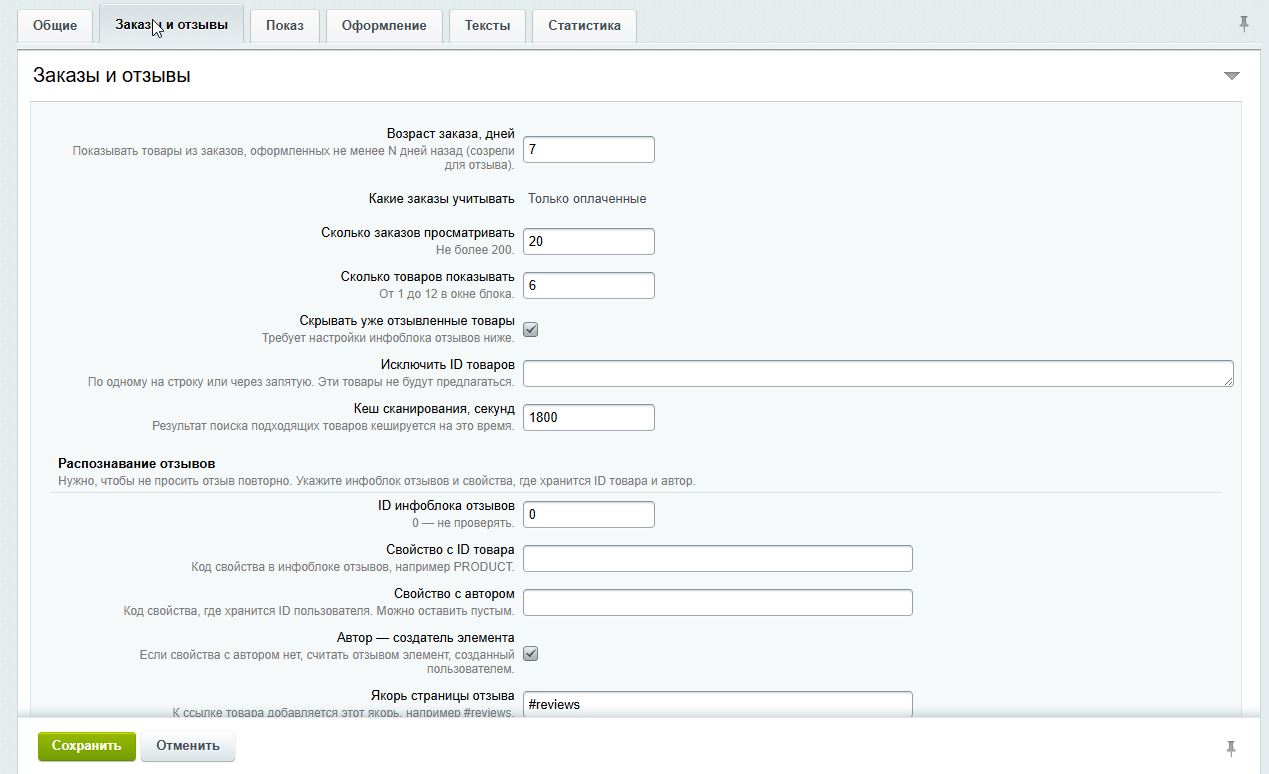Click the Свойство с ID товара field
This screenshot has width=1269, height=774.
pos(718,558)
